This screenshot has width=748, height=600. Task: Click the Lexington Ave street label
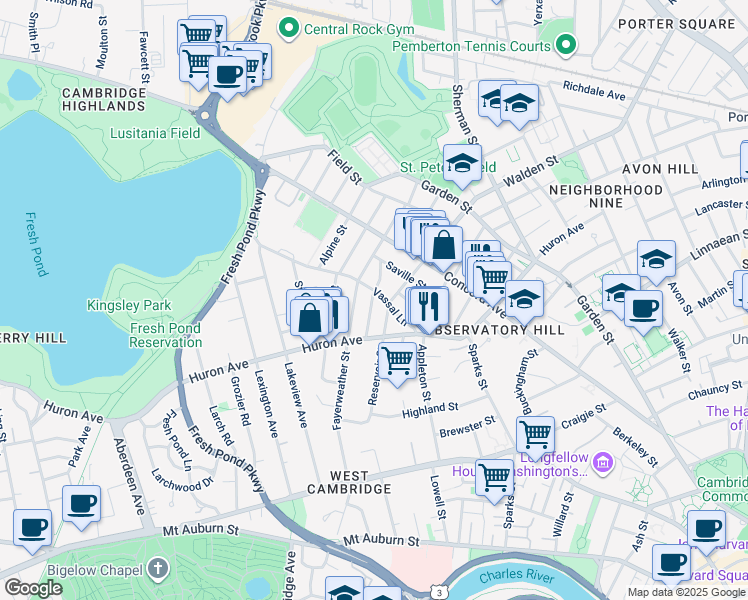[x=266, y=404]
